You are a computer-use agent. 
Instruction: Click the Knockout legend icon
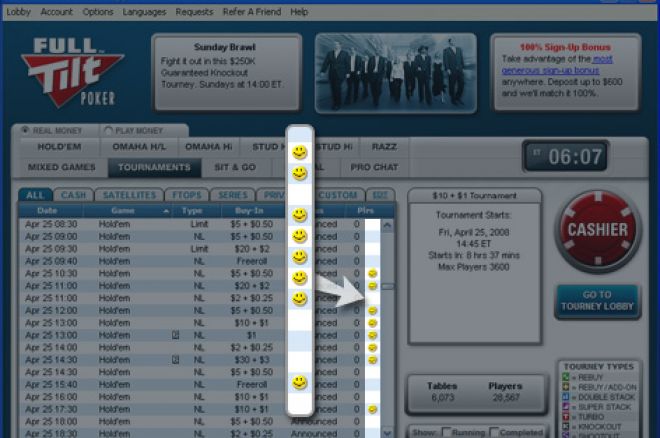pyautogui.click(x=566, y=427)
